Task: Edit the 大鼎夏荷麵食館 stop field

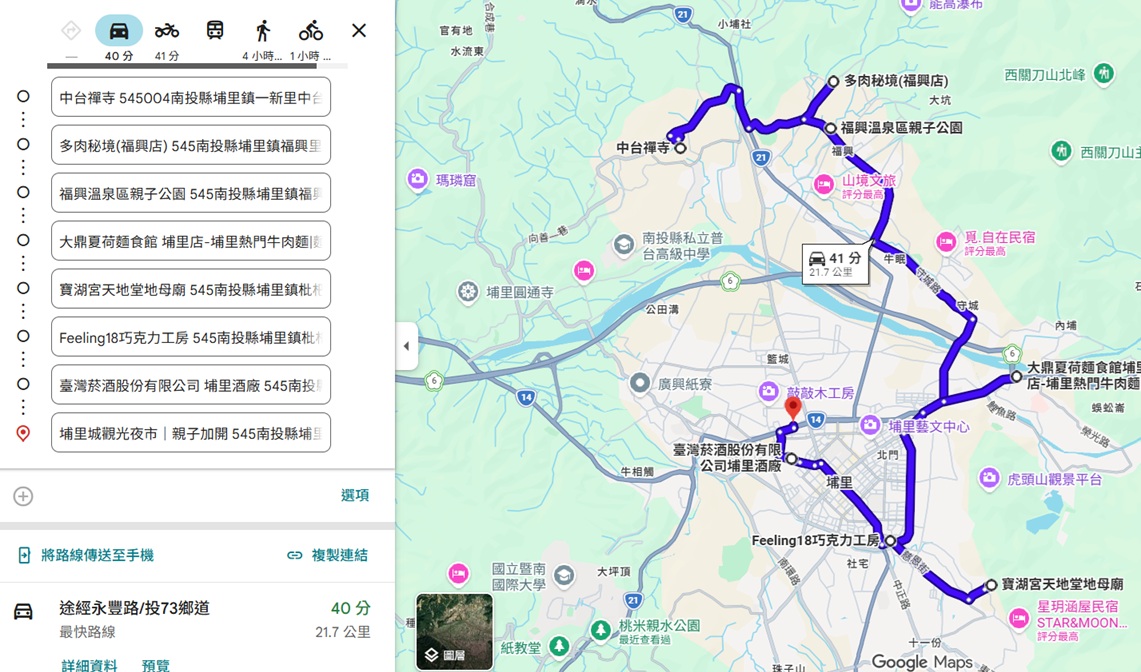Action: (191, 241)
